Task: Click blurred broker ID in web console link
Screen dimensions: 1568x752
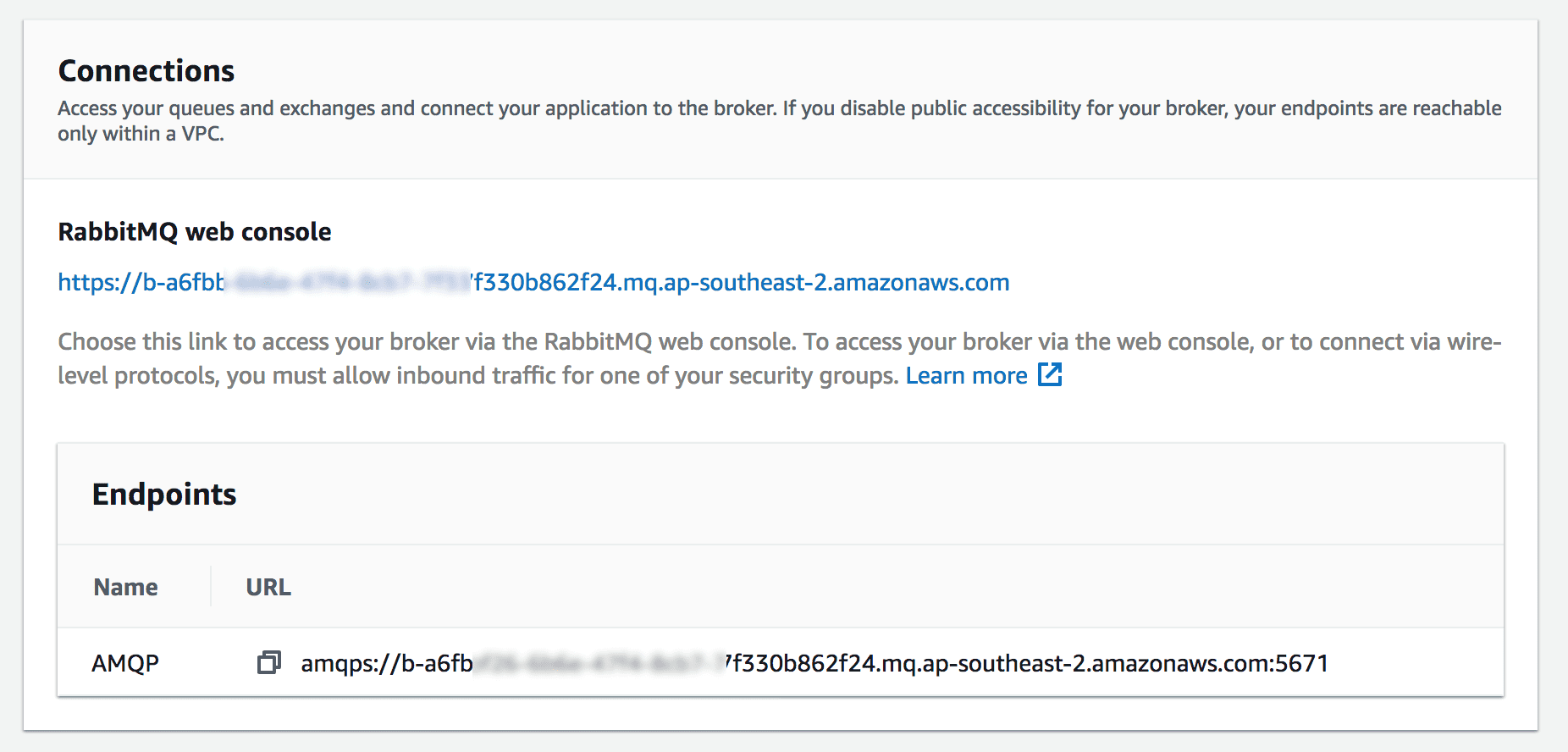Action: click(x=348, y=282)
